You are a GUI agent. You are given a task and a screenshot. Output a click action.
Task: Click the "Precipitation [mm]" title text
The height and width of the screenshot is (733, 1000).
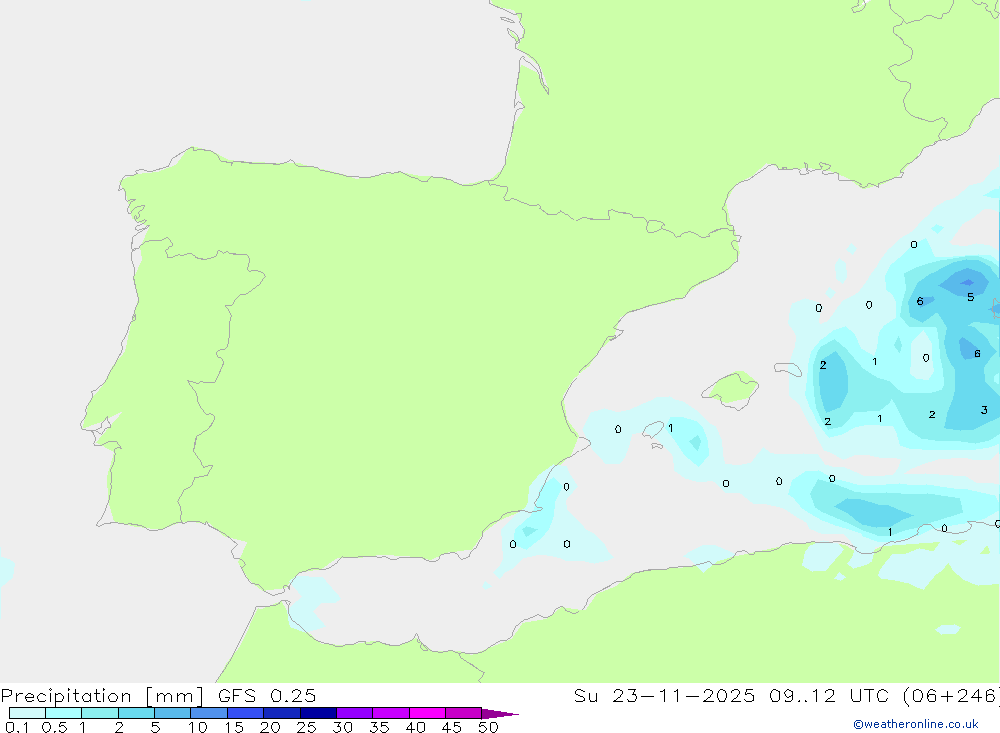click(102, 696)
